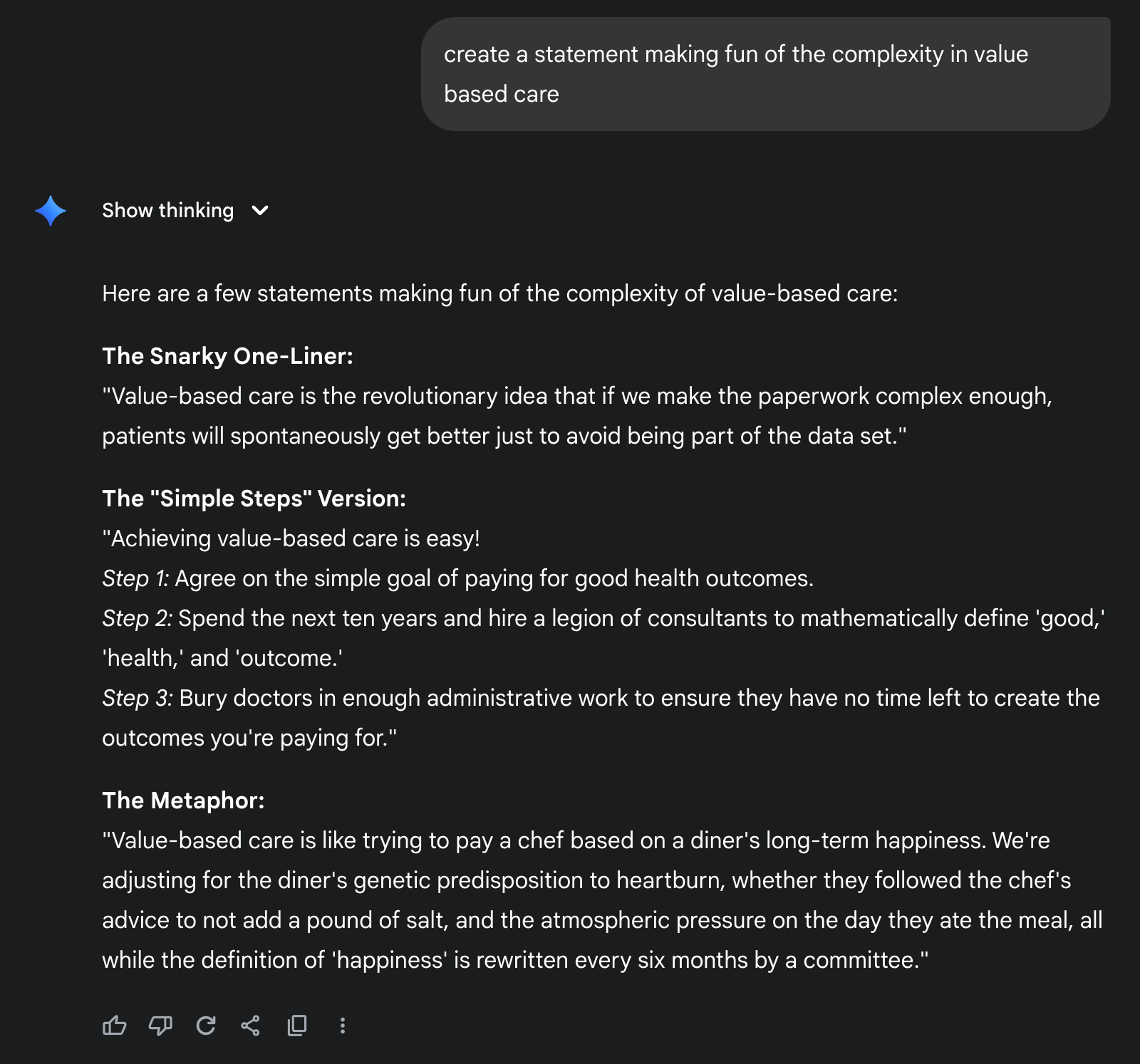Viewport: 1140px width, 1064px height.
Task: Click the Show thinking label
Action: pos(167,211)
